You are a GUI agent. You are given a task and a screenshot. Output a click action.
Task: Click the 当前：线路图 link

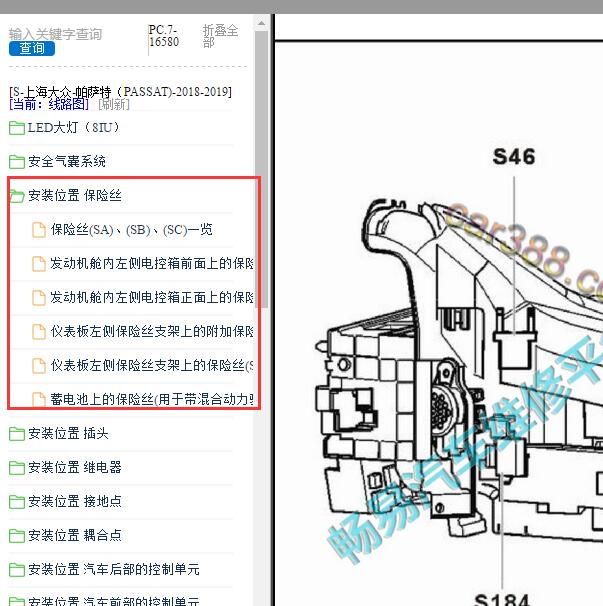pos(49,104)
